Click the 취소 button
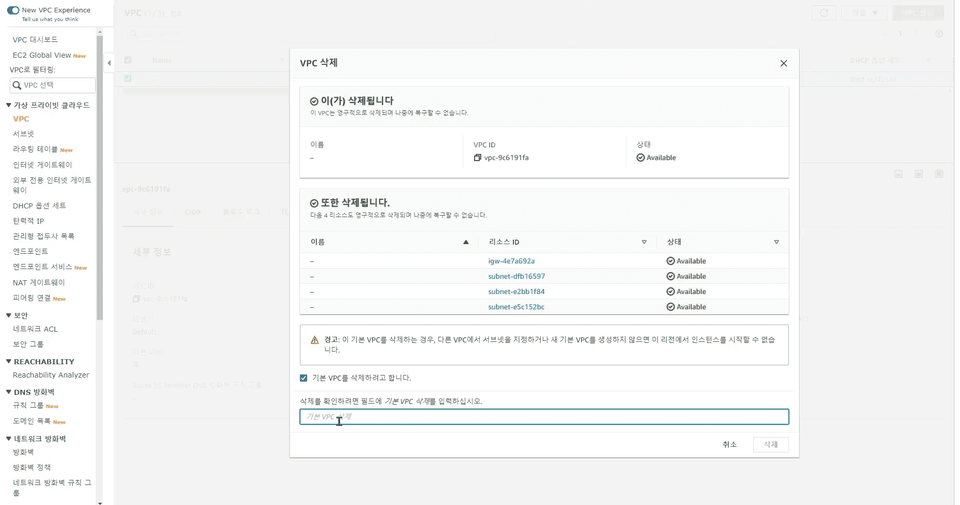960x505 pixels. pos(730,444)
